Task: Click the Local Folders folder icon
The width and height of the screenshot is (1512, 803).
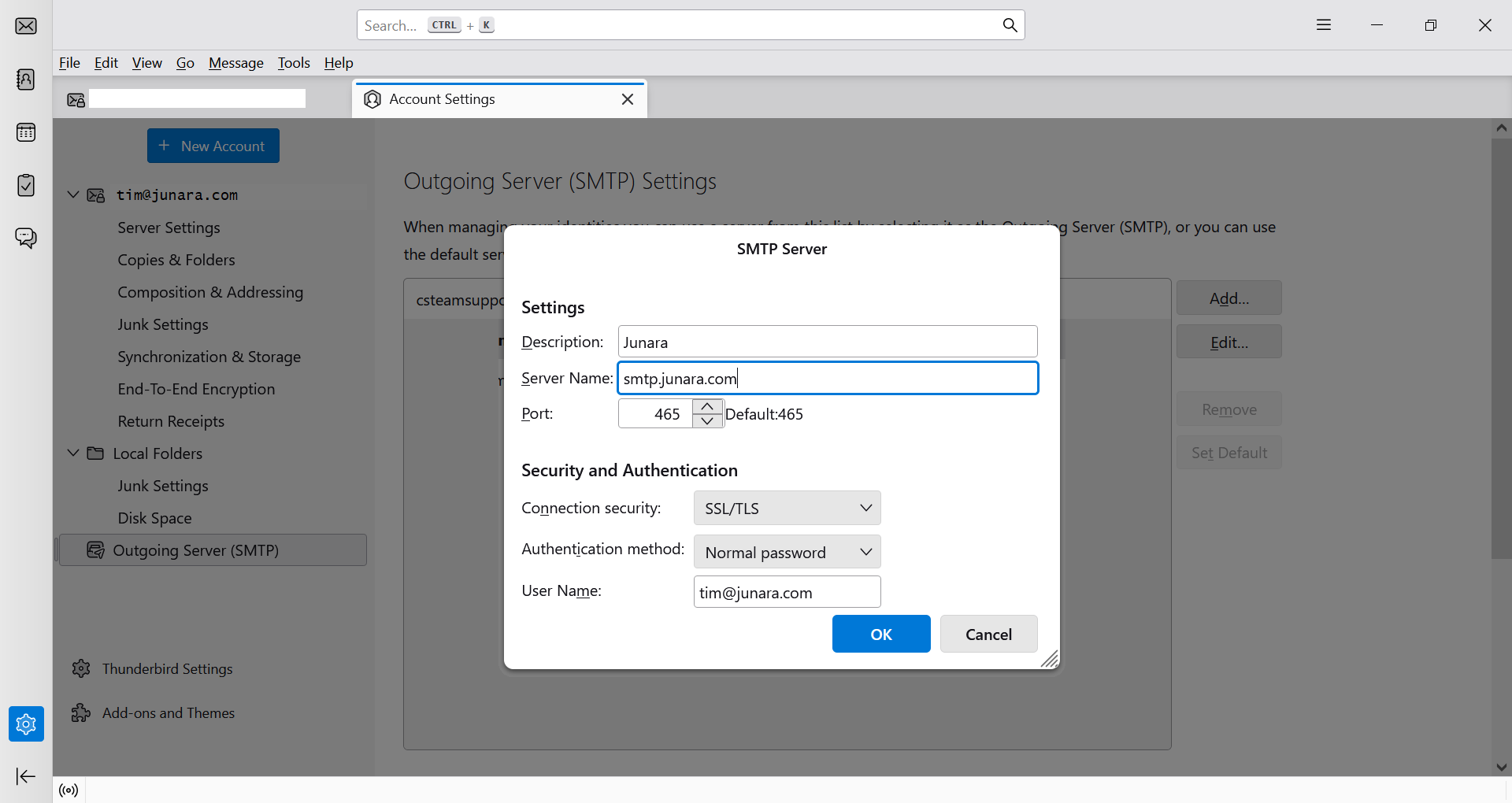Action: point(95,453)
